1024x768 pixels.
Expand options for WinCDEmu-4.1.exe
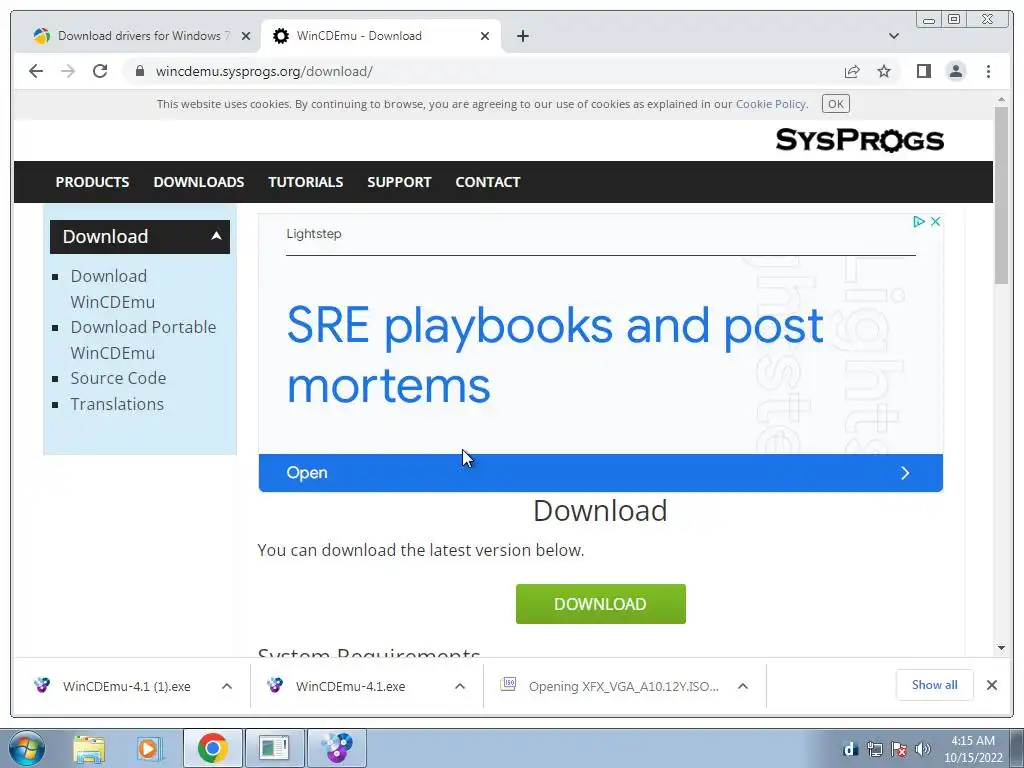[460, 686]
